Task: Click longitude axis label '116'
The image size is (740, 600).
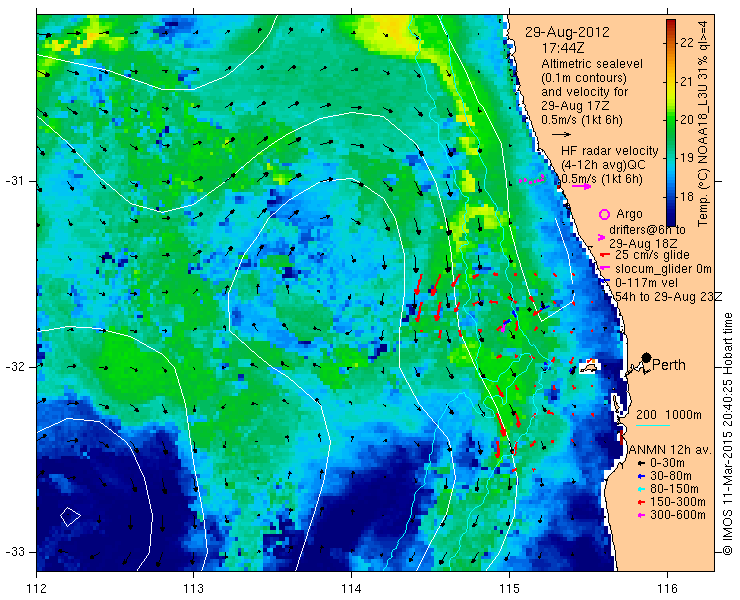Action: (667, 589)
